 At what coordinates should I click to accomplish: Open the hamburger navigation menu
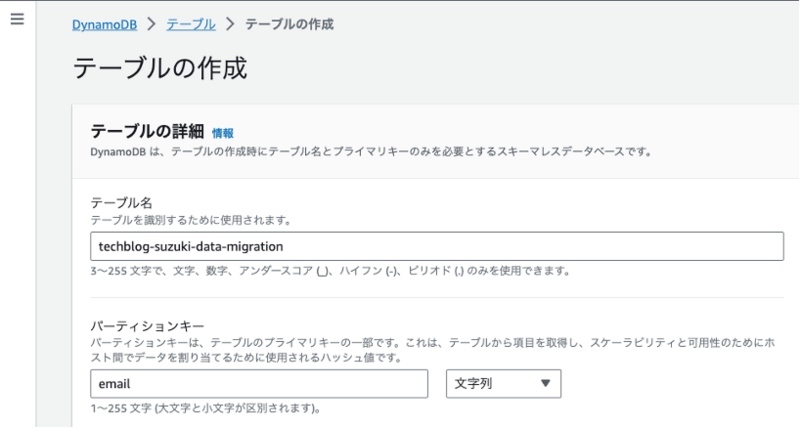click(x=17, y=19)
